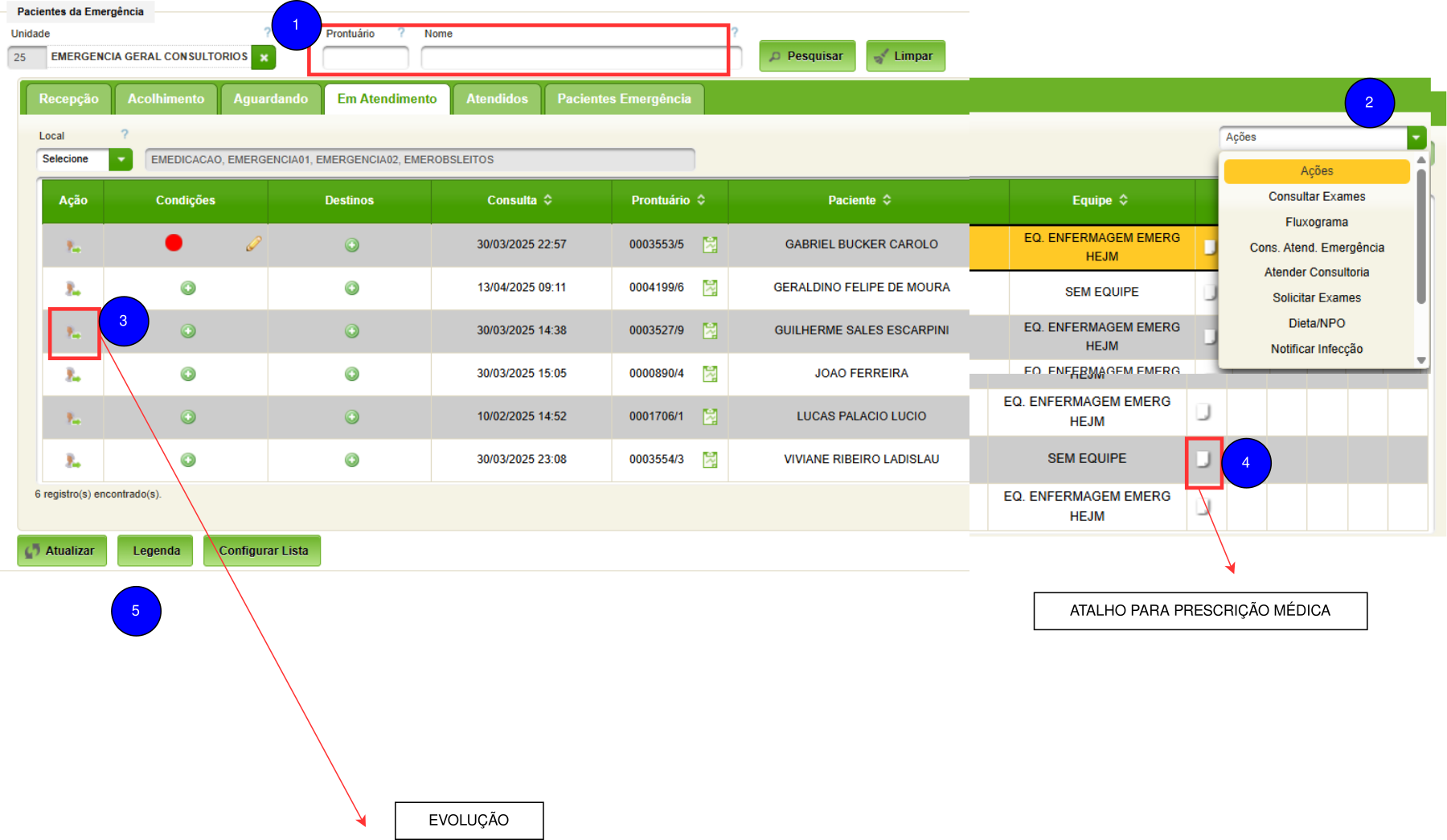The height and width of the screenshot is (840, 1447).
Task: Click into the Nome search field
Action: [x=574, y=57]
